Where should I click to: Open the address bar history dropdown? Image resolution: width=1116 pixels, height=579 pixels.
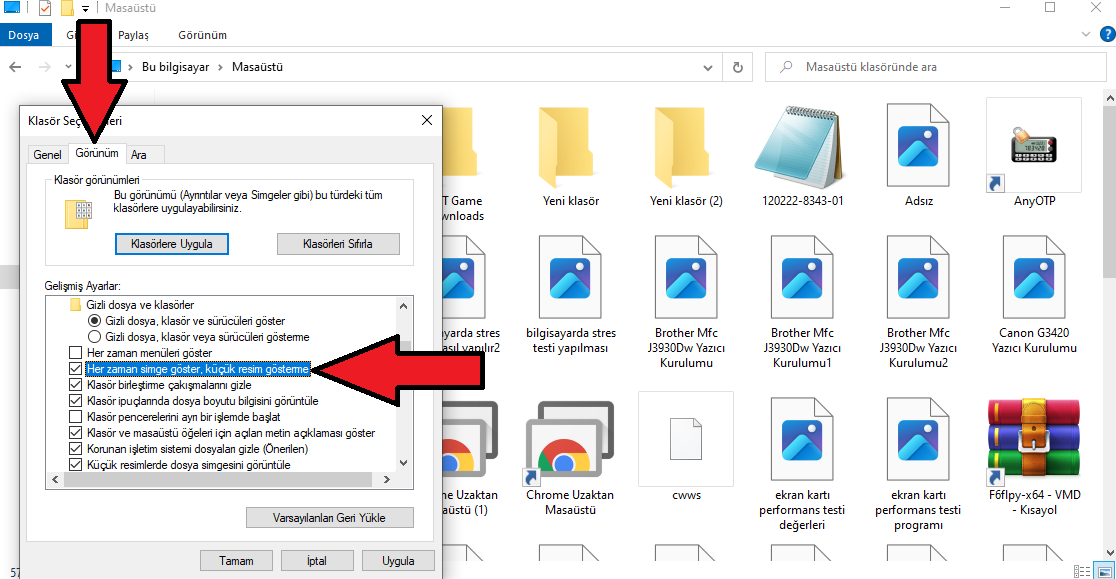[x=706, y=68]
